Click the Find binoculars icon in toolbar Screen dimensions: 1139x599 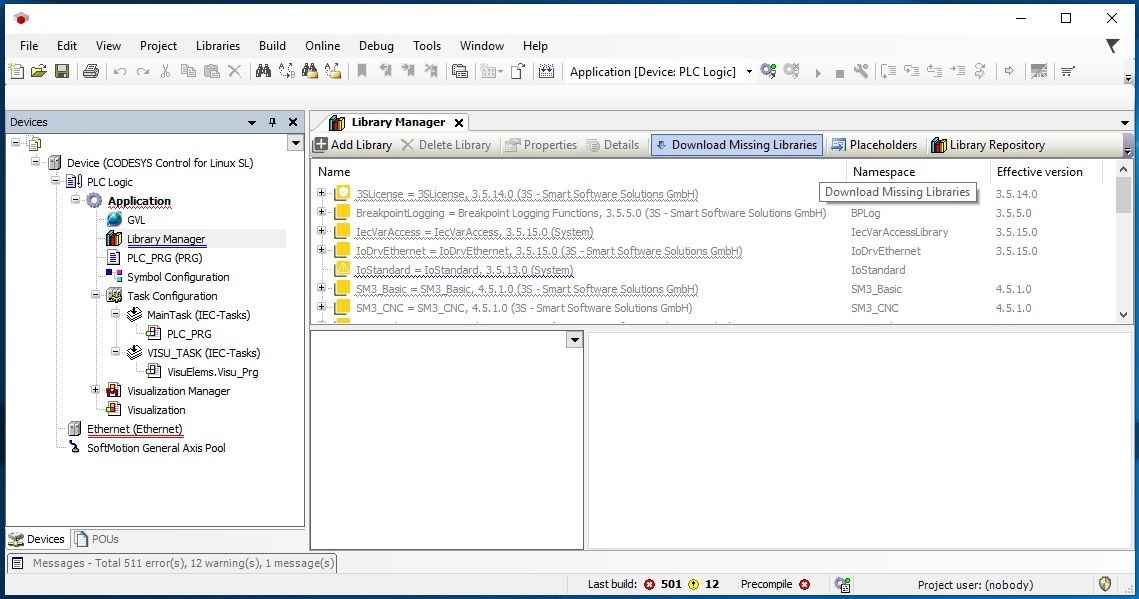[263, 71]
